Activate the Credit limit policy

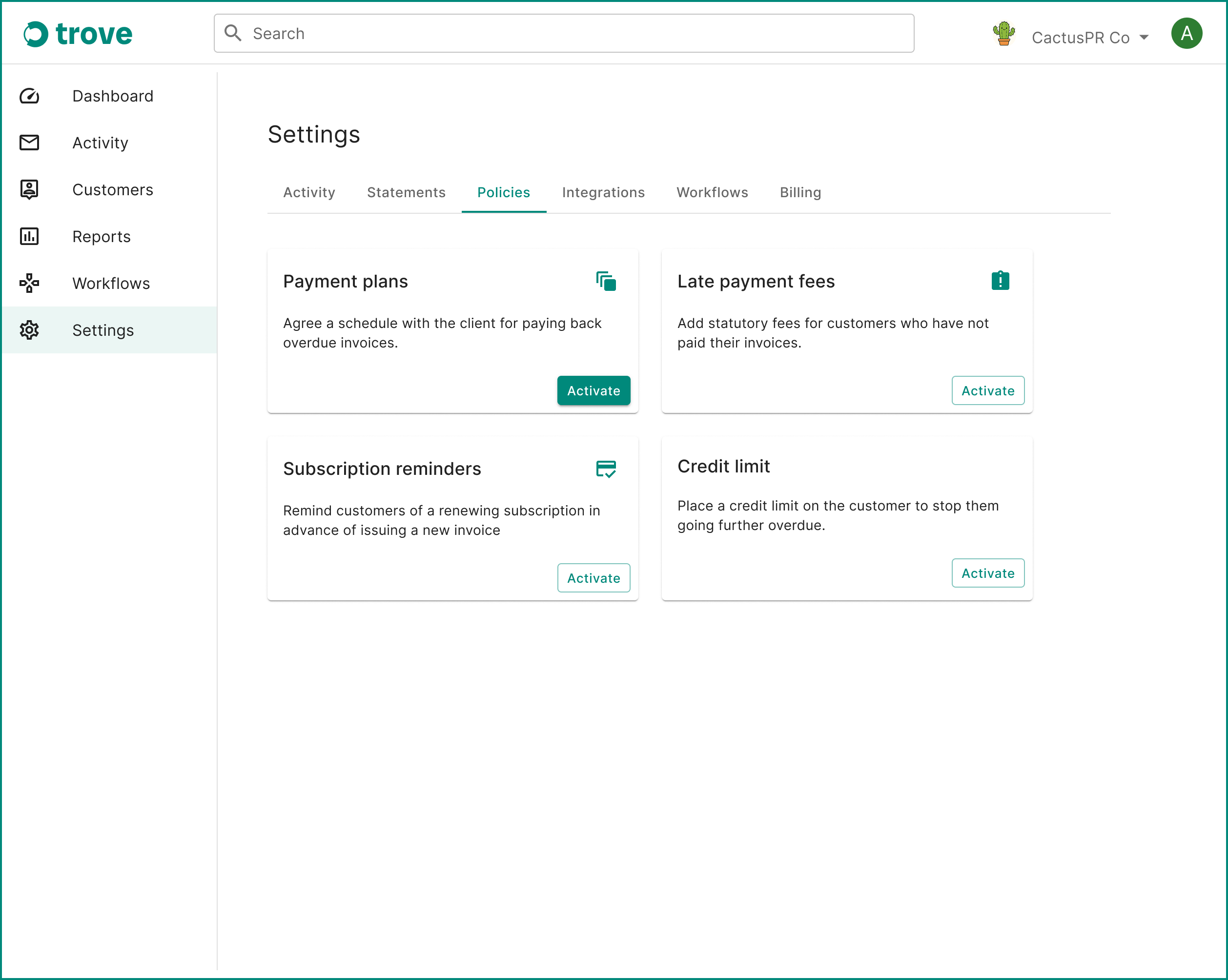tap(988, 573)
